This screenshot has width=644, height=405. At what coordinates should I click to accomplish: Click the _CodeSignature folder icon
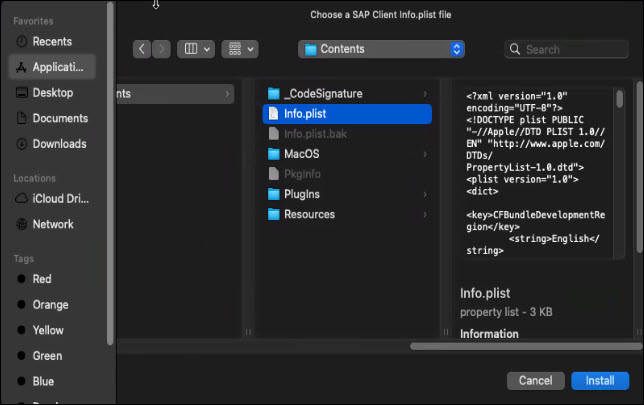(x=274, y=94)
